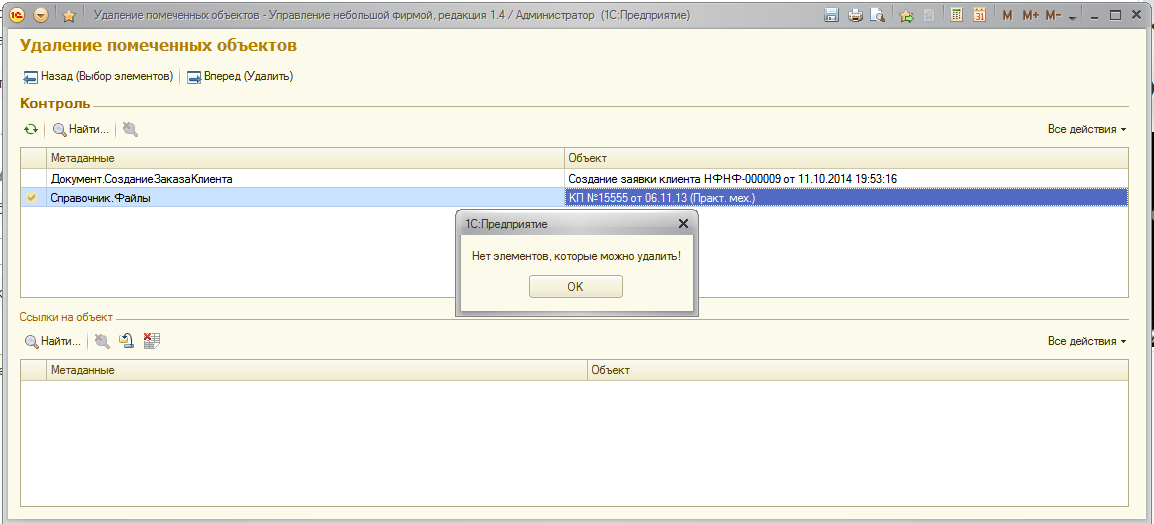Click the save diskette icon
The image size is (1154, 524).
[x=831, y=16]
